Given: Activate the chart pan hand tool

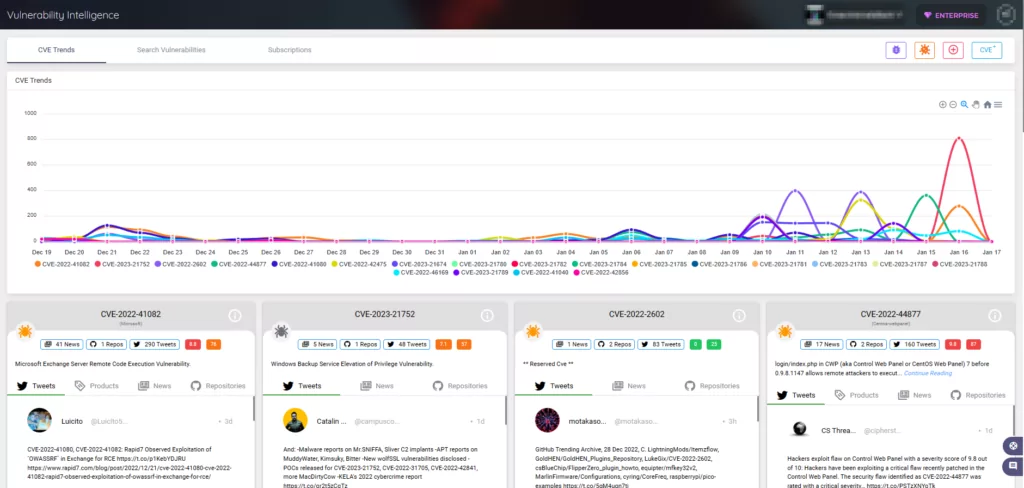Looking at the screenshot, I should pos(976,105).
